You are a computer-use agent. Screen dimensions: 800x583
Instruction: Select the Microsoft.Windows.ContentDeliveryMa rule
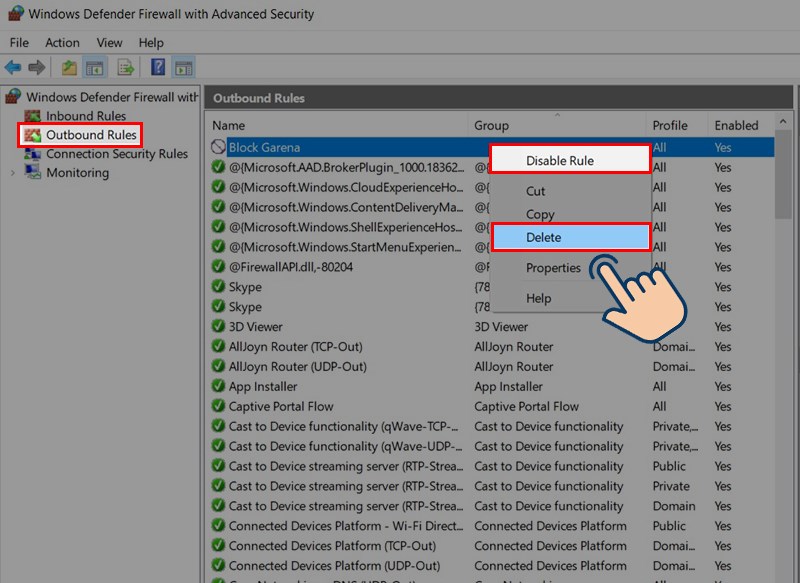click(346, 207)
